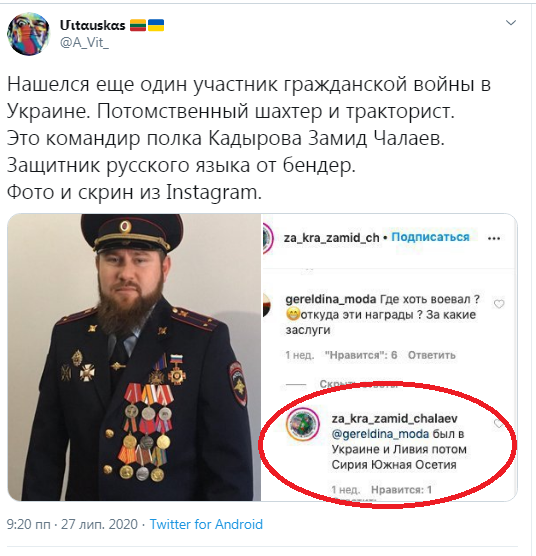The width and height of the screenshot is (536, 556).
Task: Open the za_kra_zamid_chalaev commenter avatar
Action: coord(303,424)
